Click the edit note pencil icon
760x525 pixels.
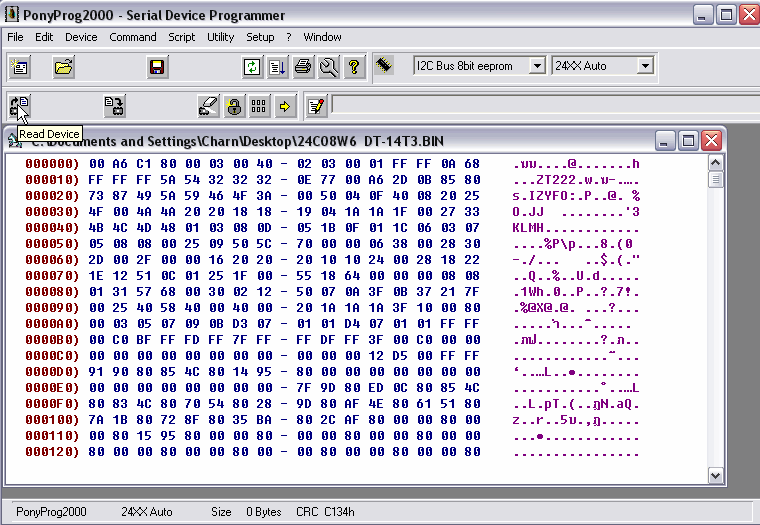point(316,106)
